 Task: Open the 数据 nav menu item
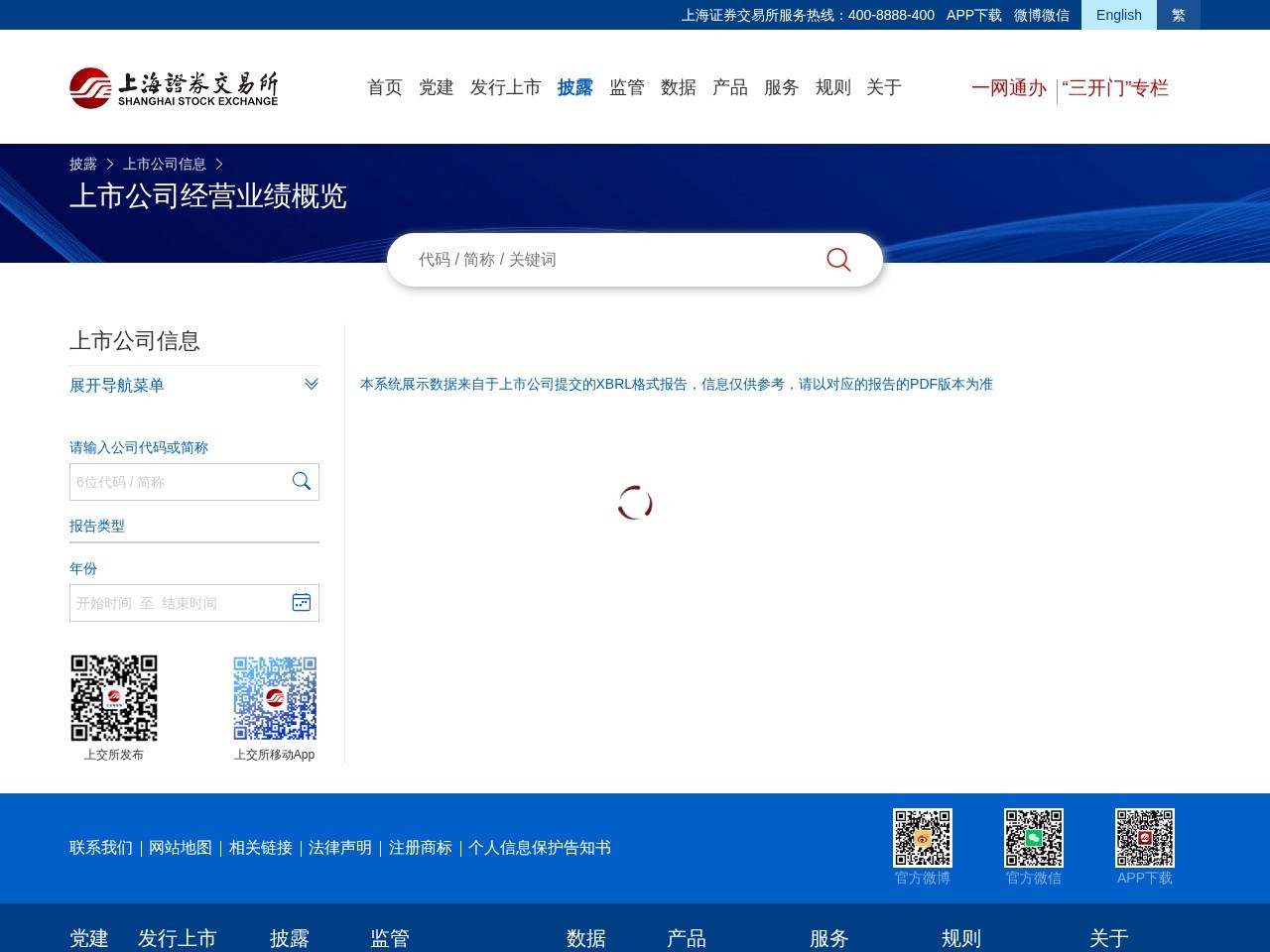[x=679, y=87]
